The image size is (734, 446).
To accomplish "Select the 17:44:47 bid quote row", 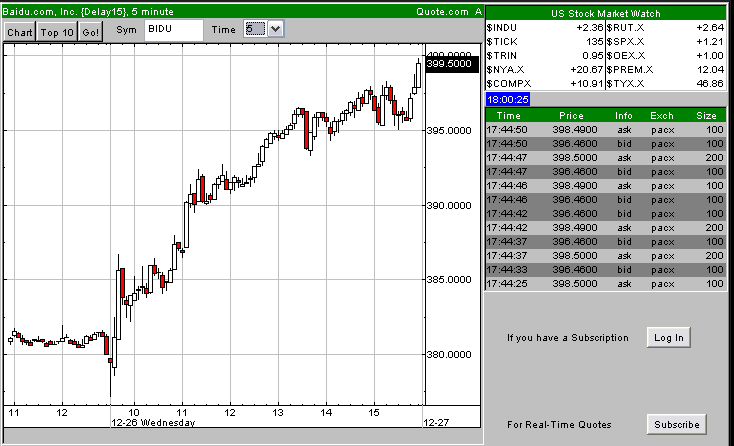I will [x=606, y=172].
